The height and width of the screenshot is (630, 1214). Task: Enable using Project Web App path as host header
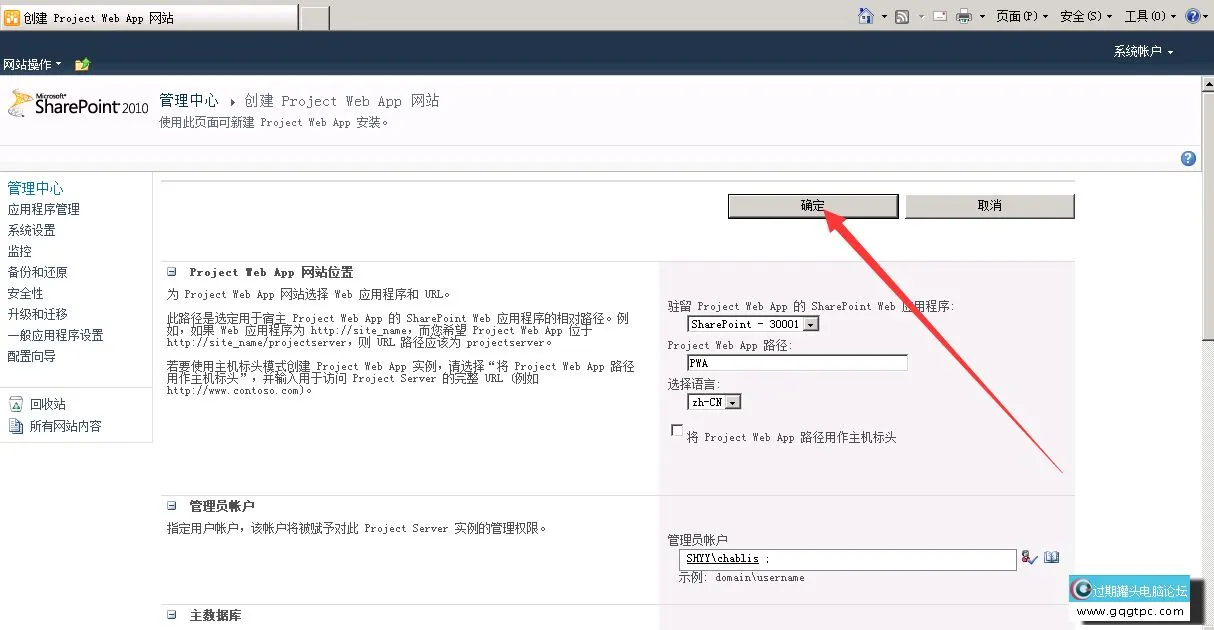click(x=677, y=431)
